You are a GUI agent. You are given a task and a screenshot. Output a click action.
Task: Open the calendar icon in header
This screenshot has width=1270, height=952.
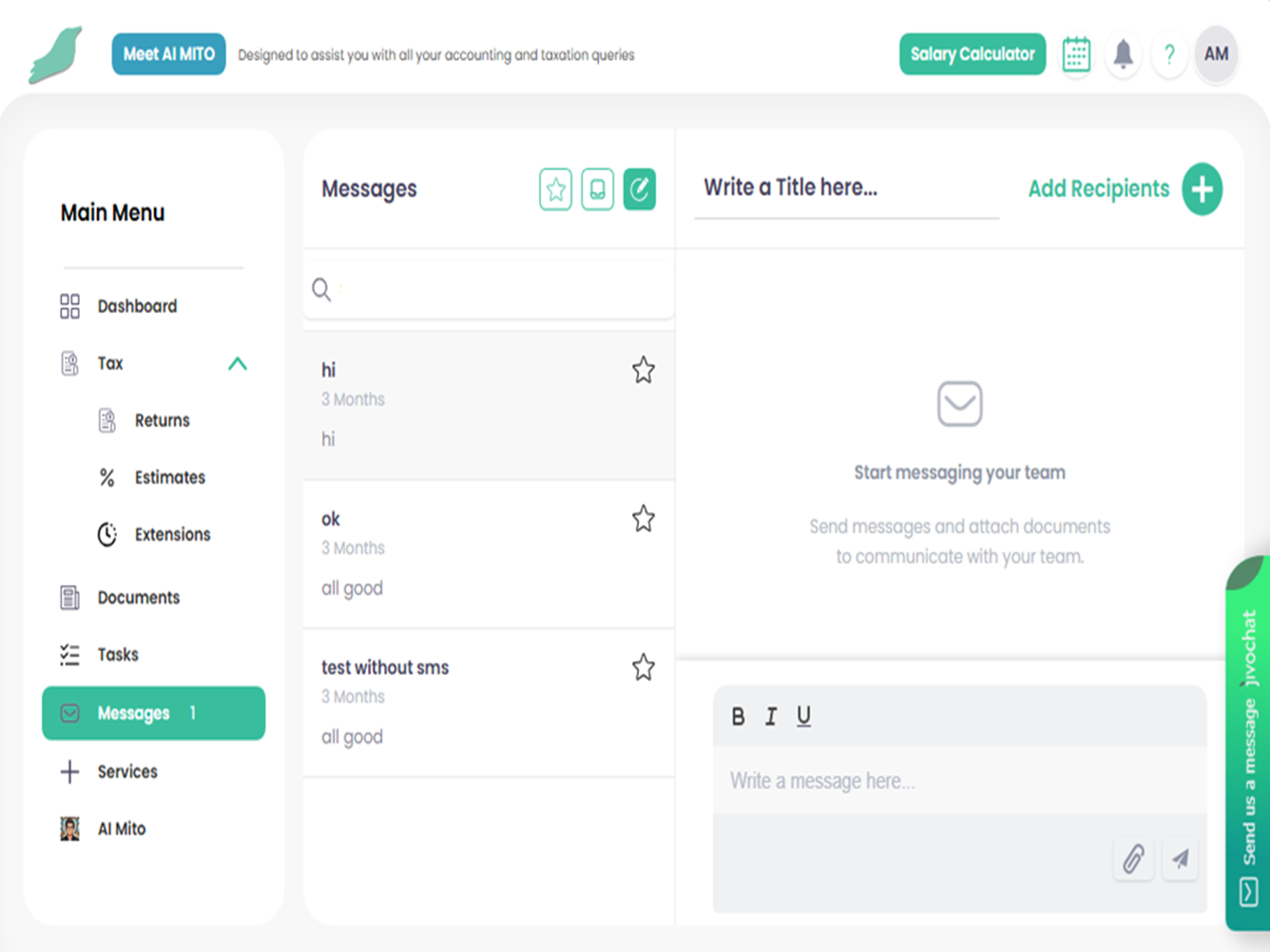pyautogui.click(x=1077, y=54)
